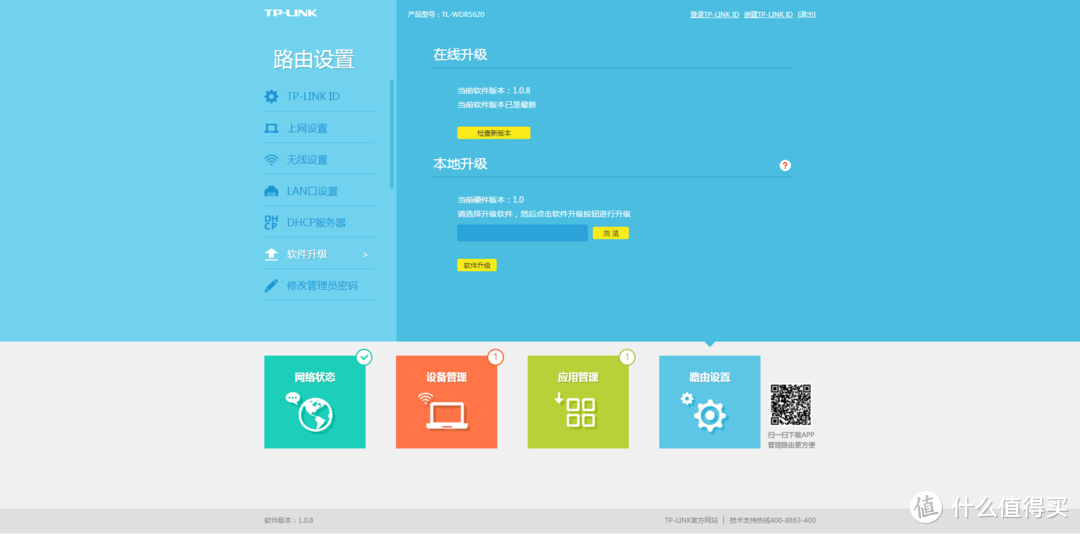Click the laptop icon in 设备管理 tile
Image resolution: width=1080 pixels, height=534 pixels.
pos(446,415)
